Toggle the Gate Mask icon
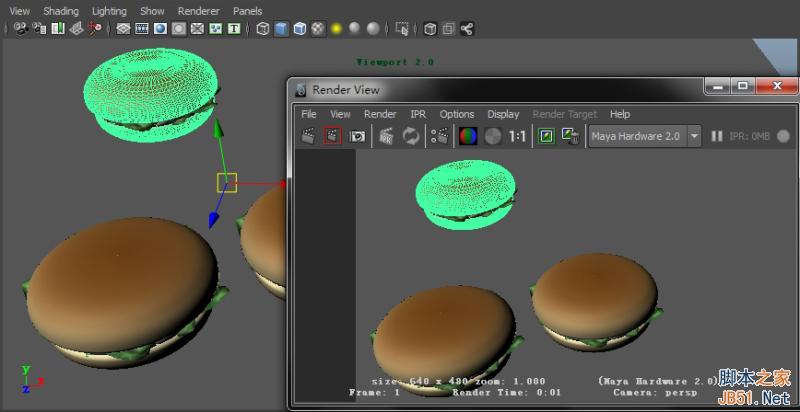The width and height of the screenshot is (800, 412). pos(179,29)
